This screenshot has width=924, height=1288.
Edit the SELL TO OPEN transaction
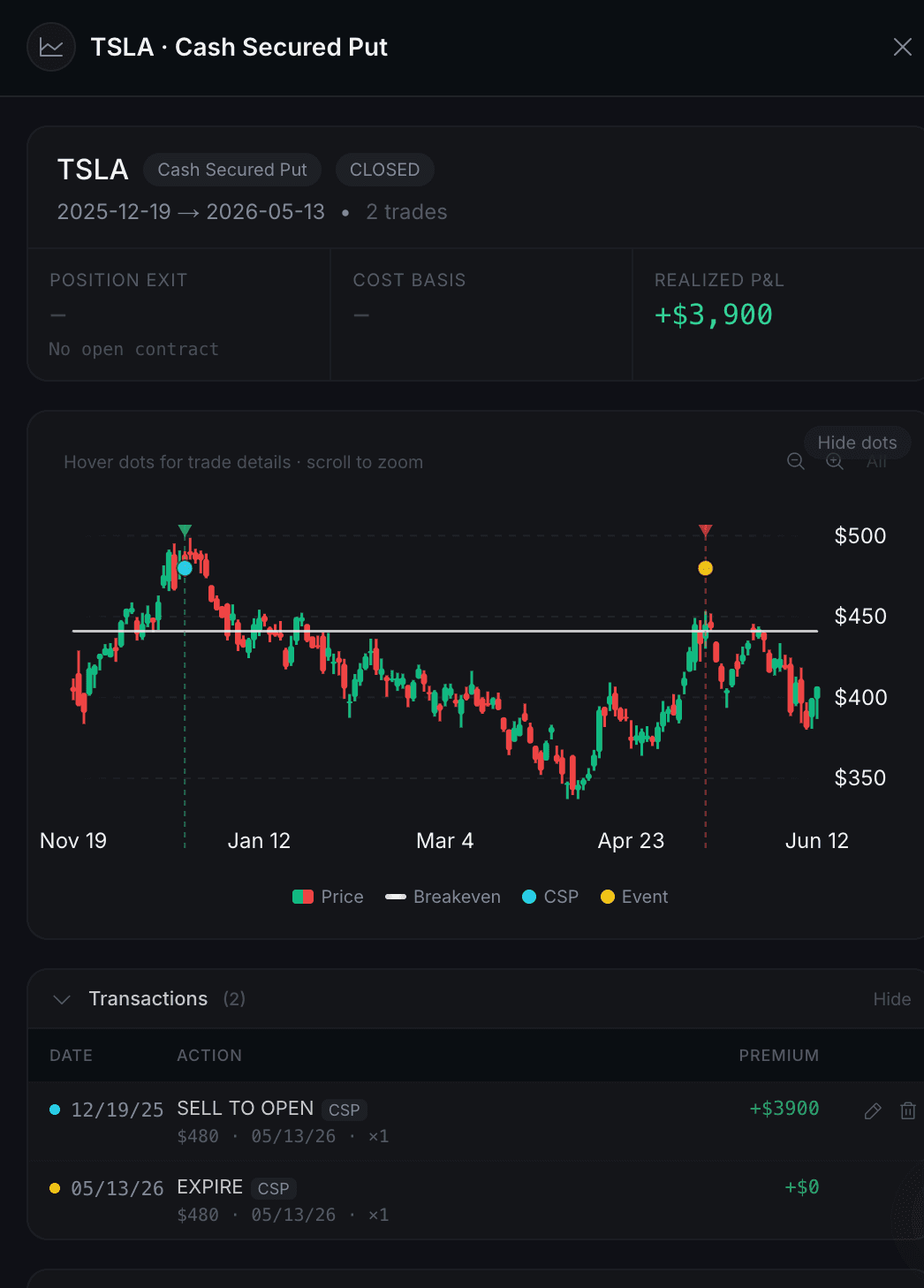[x=873, y=1111]
